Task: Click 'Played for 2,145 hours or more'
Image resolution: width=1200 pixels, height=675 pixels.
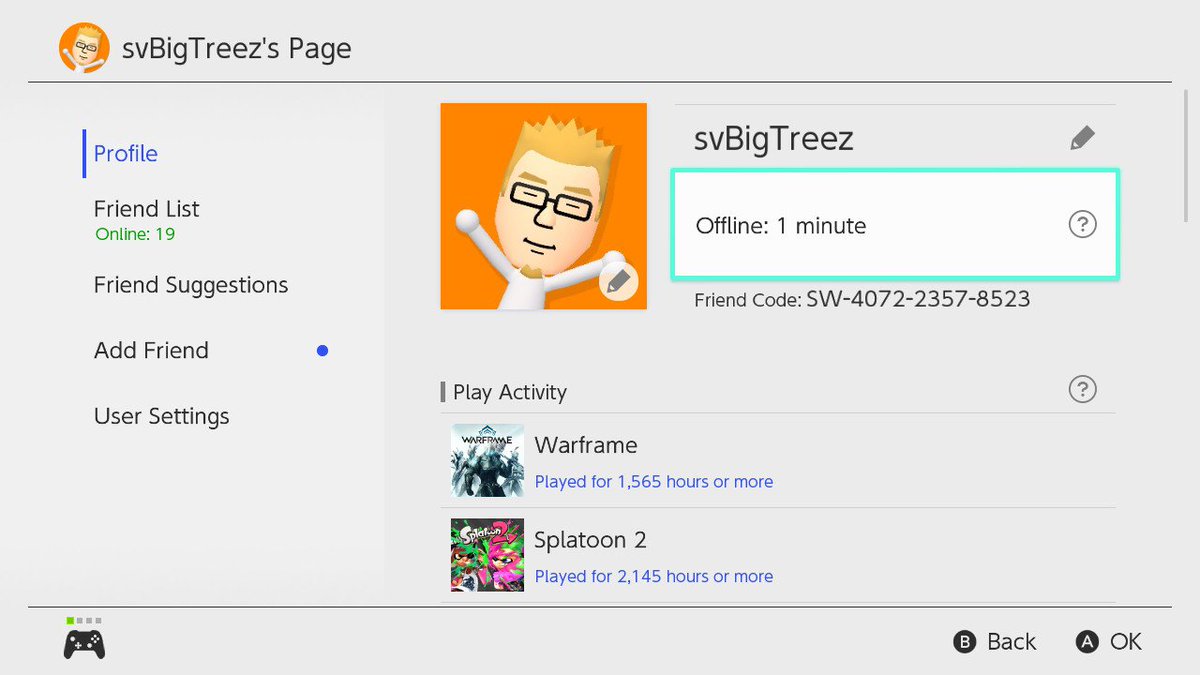Action: coord(654,576)
